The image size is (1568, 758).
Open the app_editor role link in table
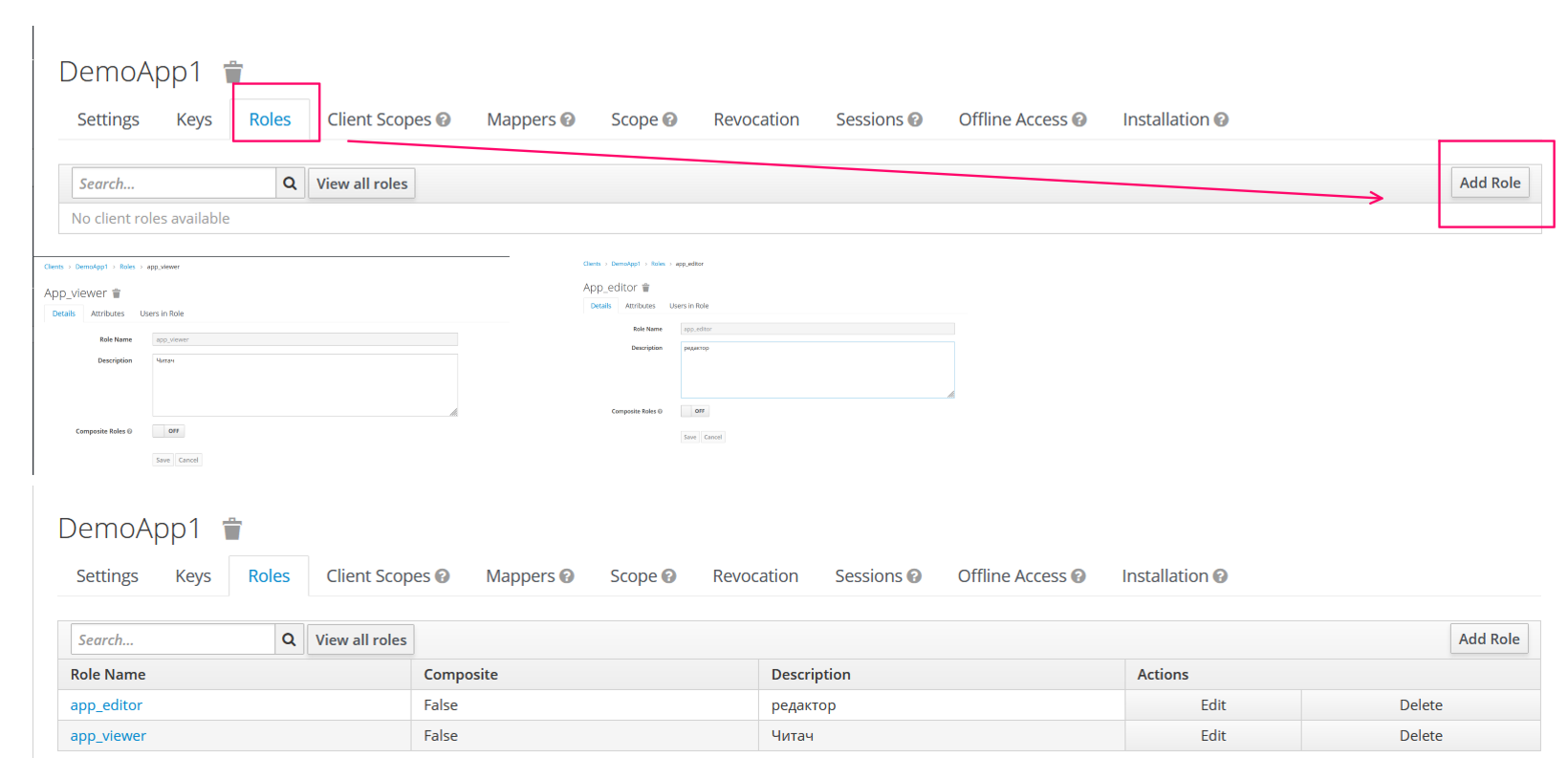[x=106, y=705]
